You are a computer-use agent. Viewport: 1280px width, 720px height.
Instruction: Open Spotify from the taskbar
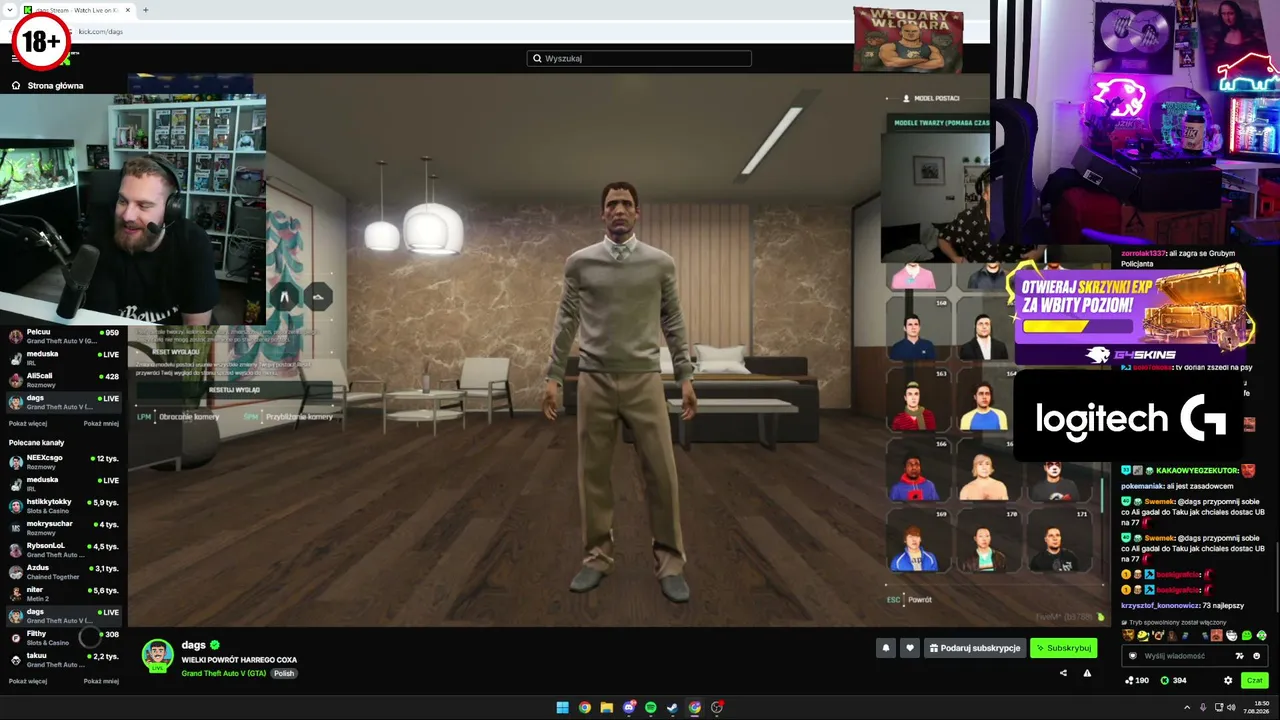coord(651,707)
